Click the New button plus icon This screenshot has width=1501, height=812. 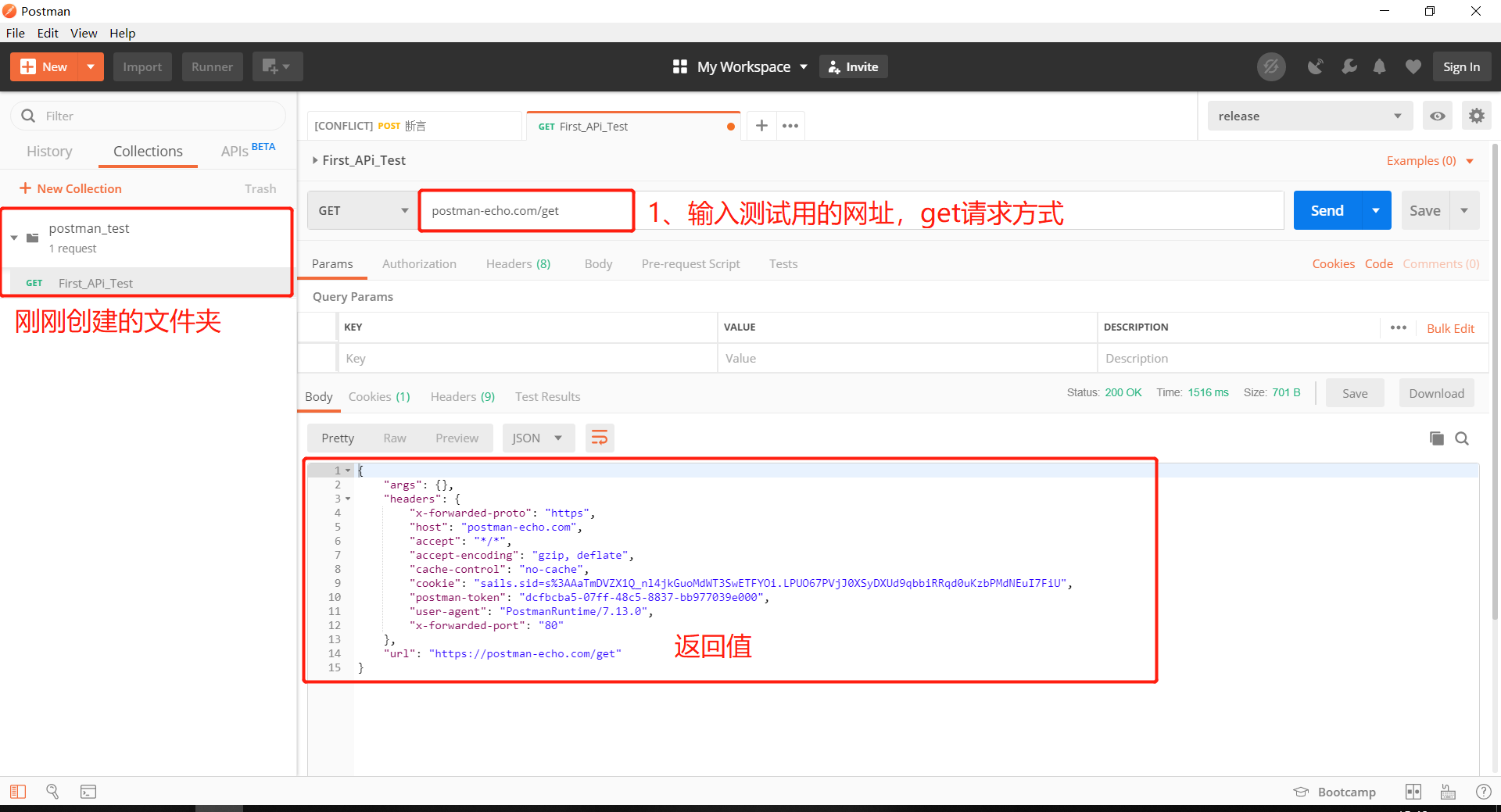click(27, 67)
